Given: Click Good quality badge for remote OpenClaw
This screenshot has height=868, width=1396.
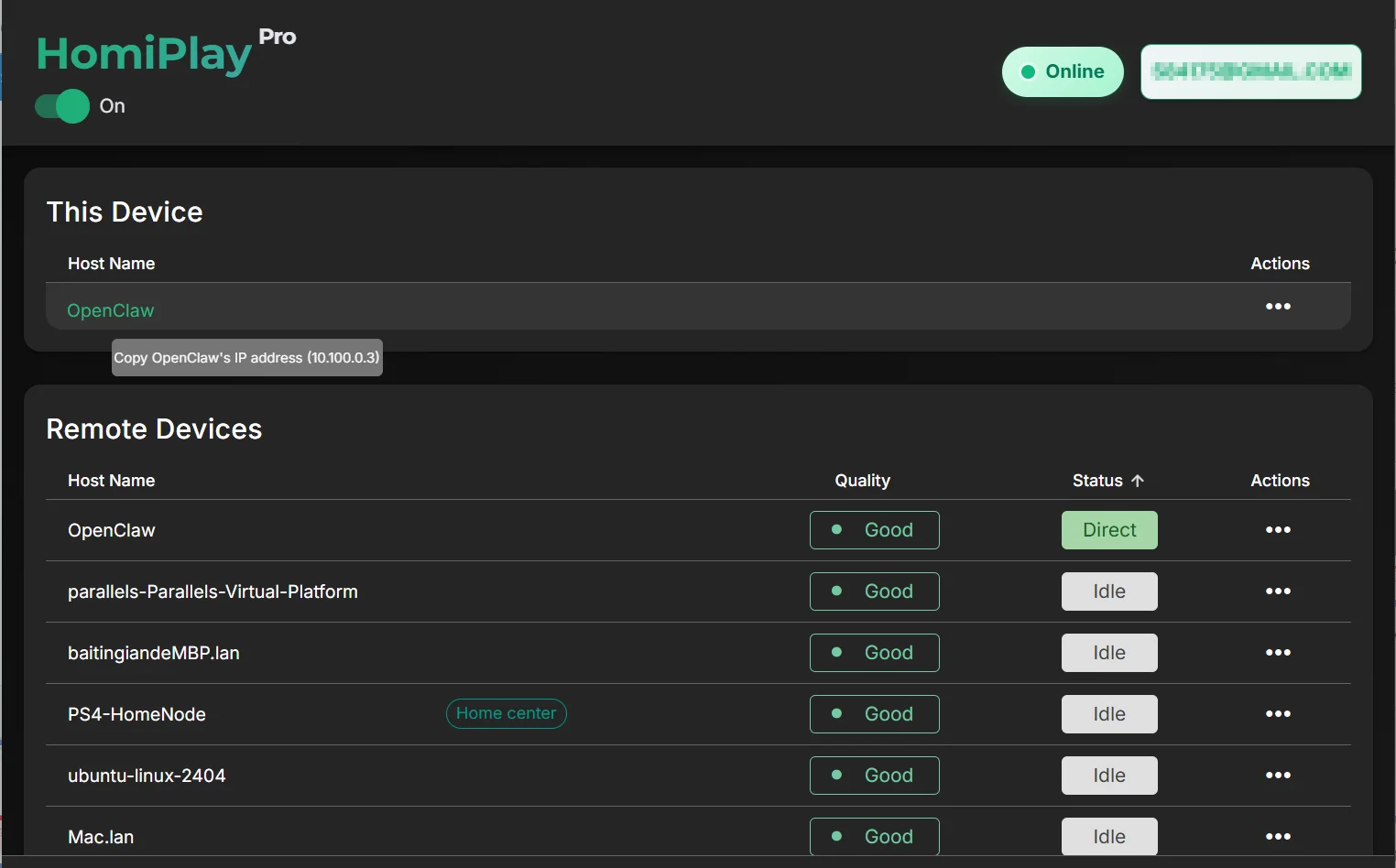Looking at the screenshot, I should coord(875,530).
